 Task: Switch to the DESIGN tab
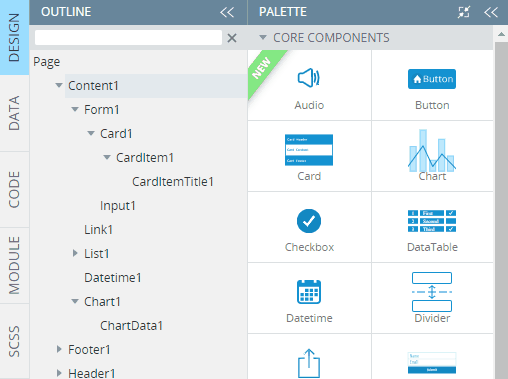[14, 37]
